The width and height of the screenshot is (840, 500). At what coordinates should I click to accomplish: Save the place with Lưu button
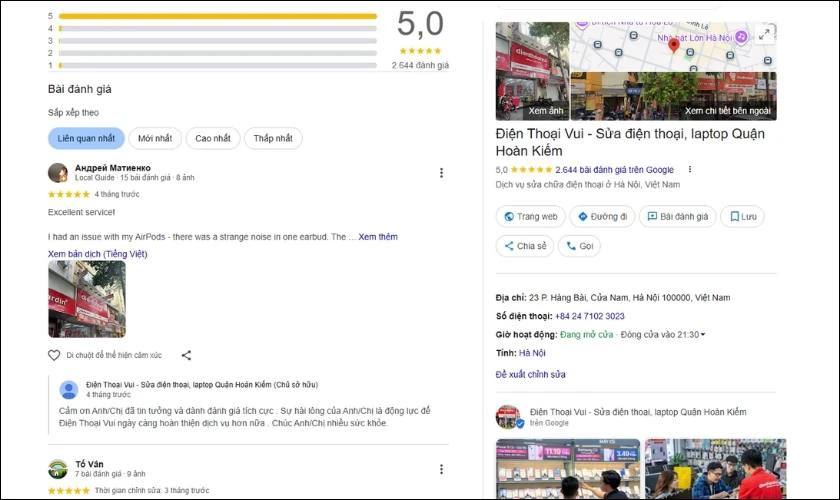pyautogui.click(x=742, y=217)
